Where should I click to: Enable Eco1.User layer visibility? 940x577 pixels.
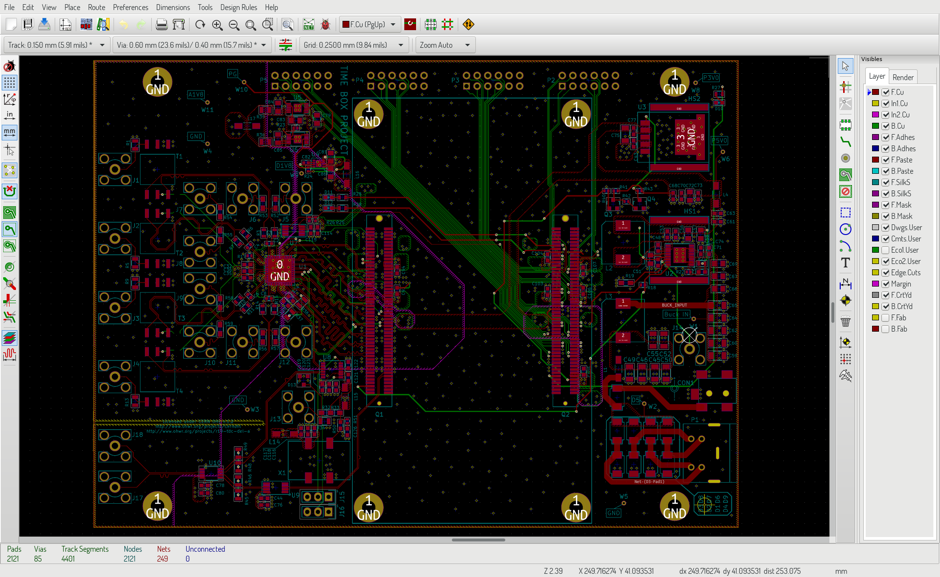[x=885, y=250]
